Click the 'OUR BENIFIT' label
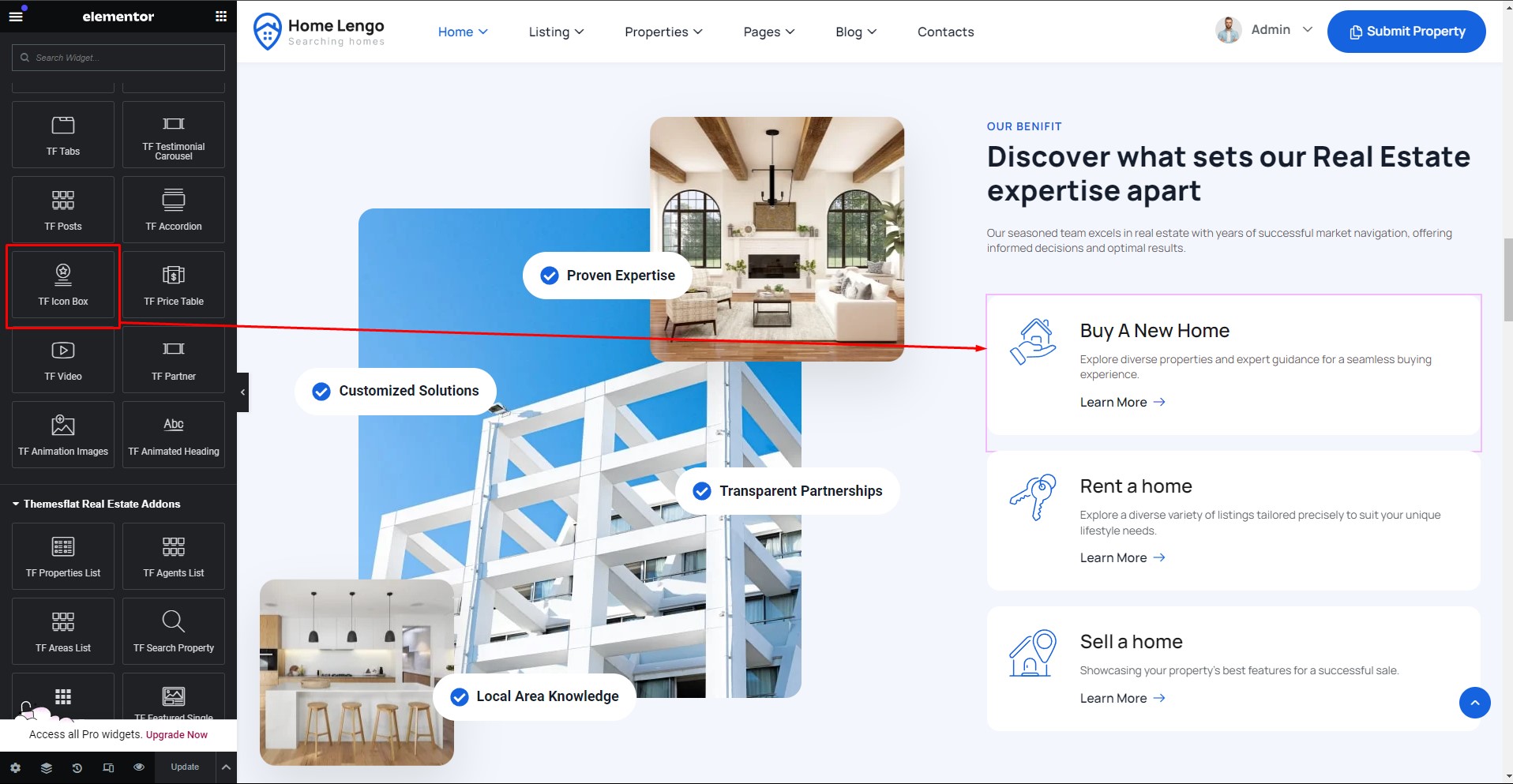The image size is (1513, 784). 1023,126
